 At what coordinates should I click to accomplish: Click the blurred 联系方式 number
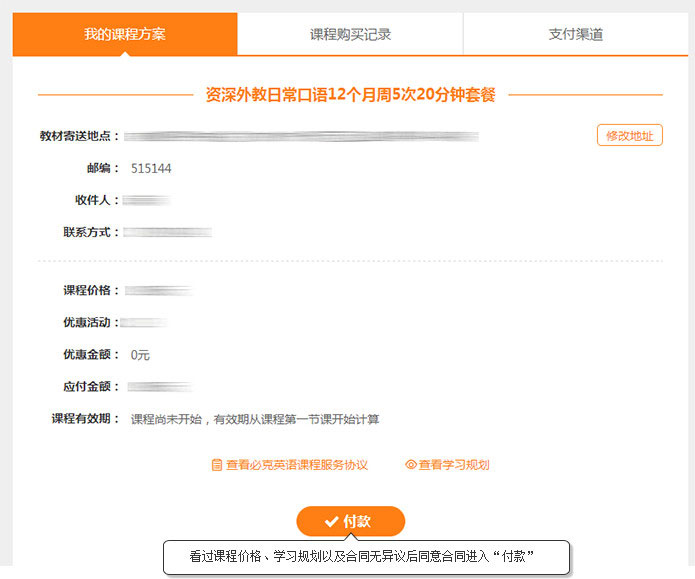pyautogui.click(x=168, y=232)
